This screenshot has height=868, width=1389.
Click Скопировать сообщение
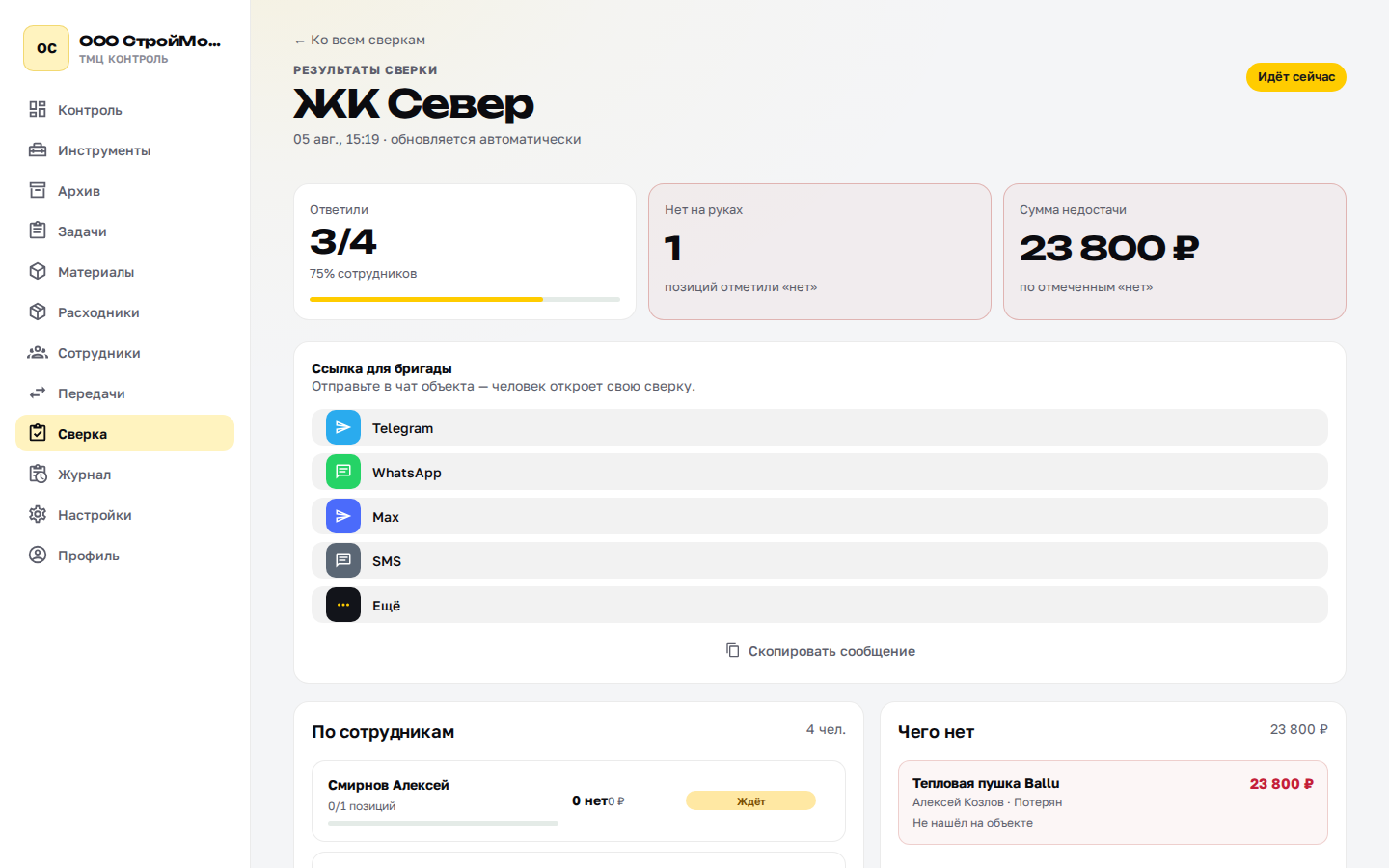click(820, 651)
